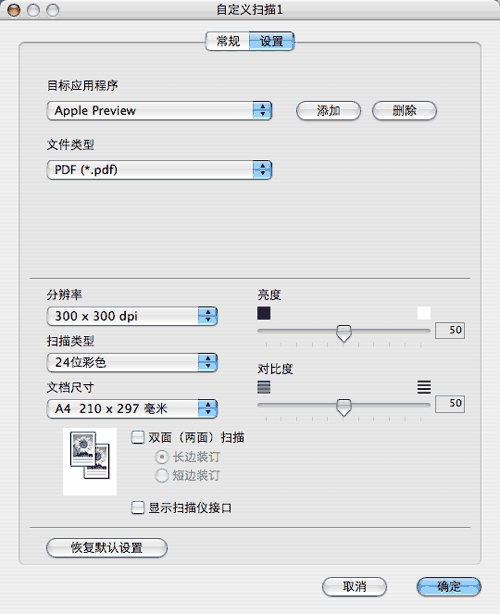Click the low contrast lines icon
The height and width of the screenshot is (614, 500).
coord(264,387)
